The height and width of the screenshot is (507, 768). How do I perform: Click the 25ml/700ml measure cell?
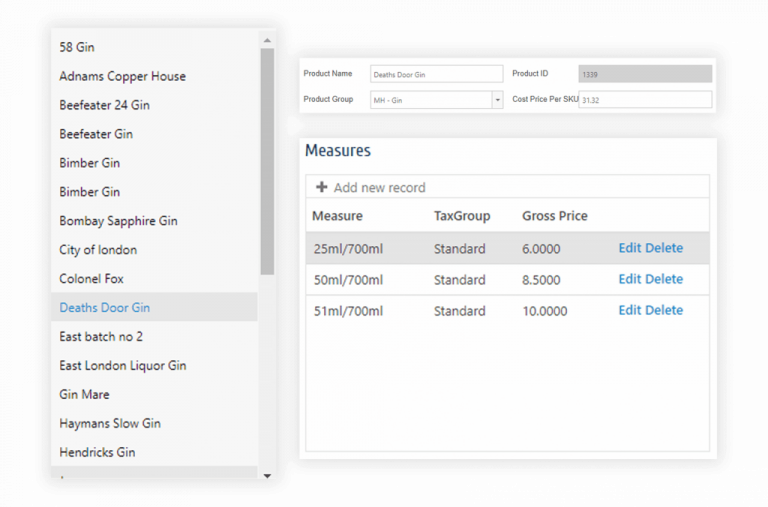tap(348, 249)
